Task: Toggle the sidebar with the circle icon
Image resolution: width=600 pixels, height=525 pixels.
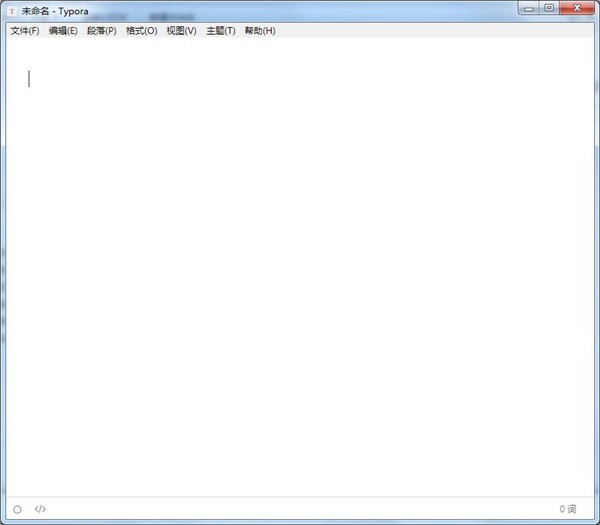Action: [17, 509]
